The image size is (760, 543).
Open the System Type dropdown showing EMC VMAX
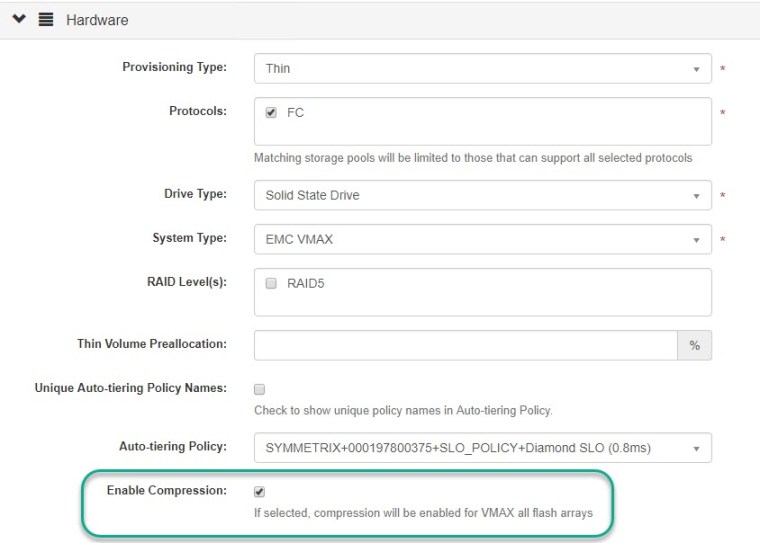(482, 240)
